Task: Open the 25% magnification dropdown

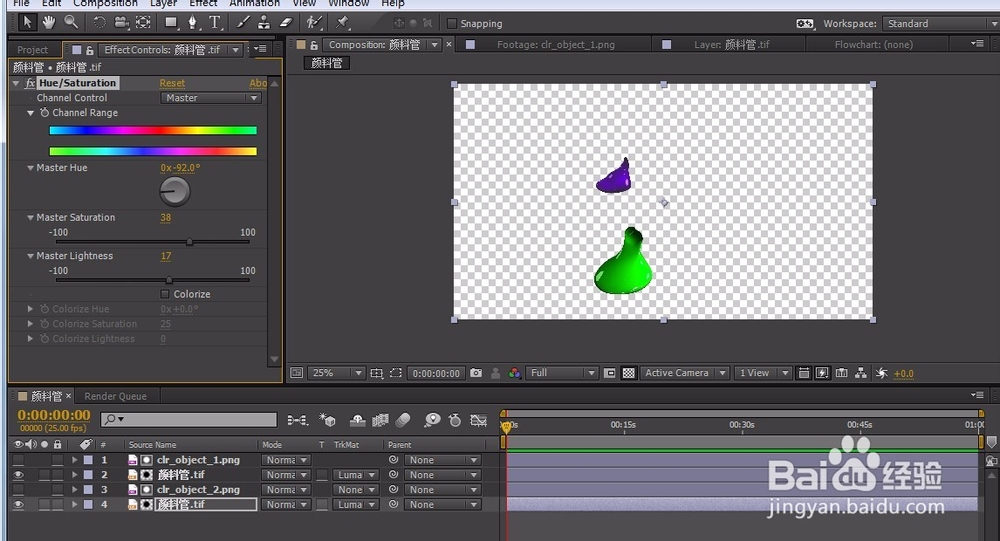Action: tap(336, 373)
